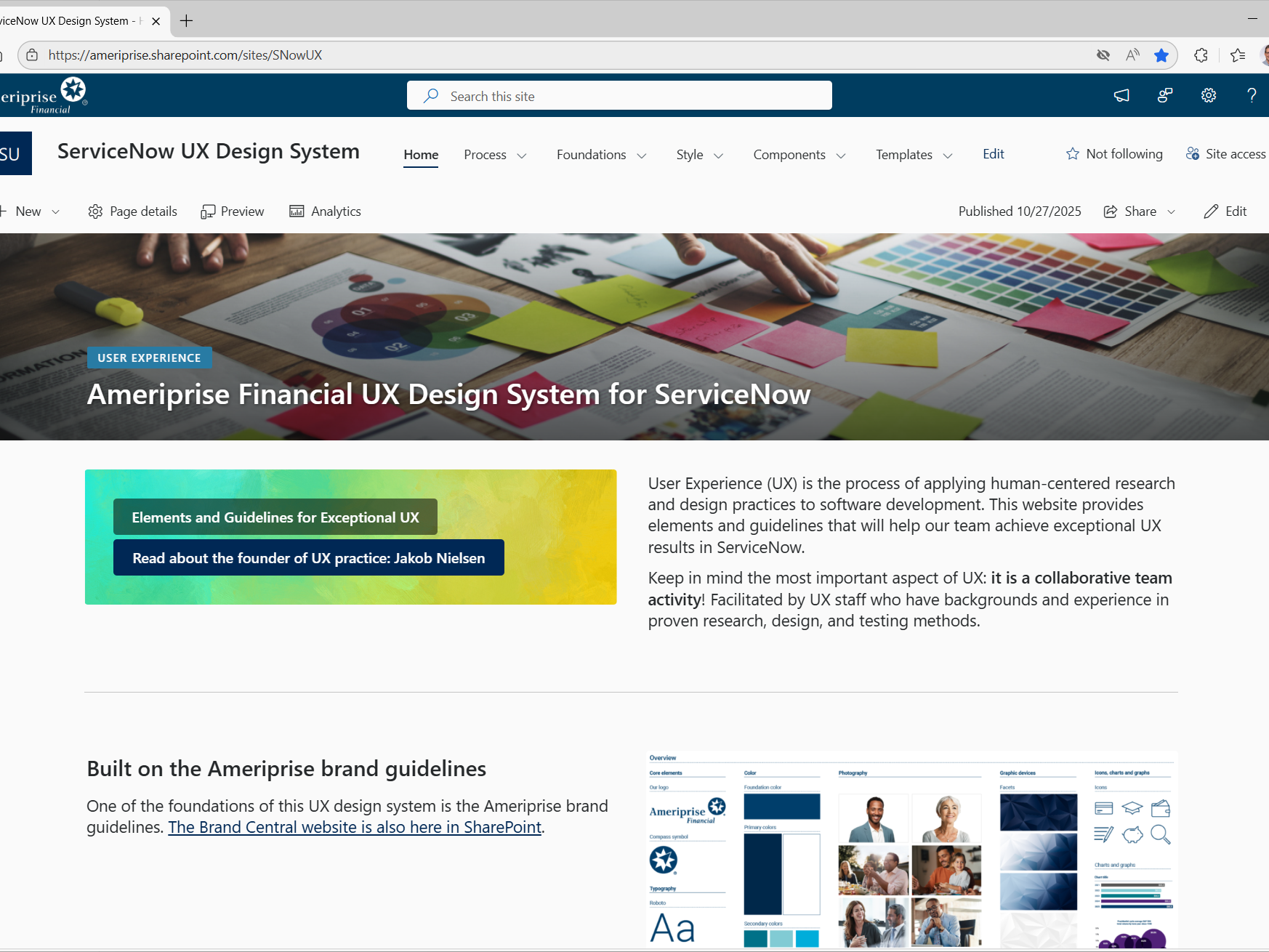The height and width of the screenshot is (952, 1269).
Task: Open the Brand Central website SharePoint link
Action: 355,827
